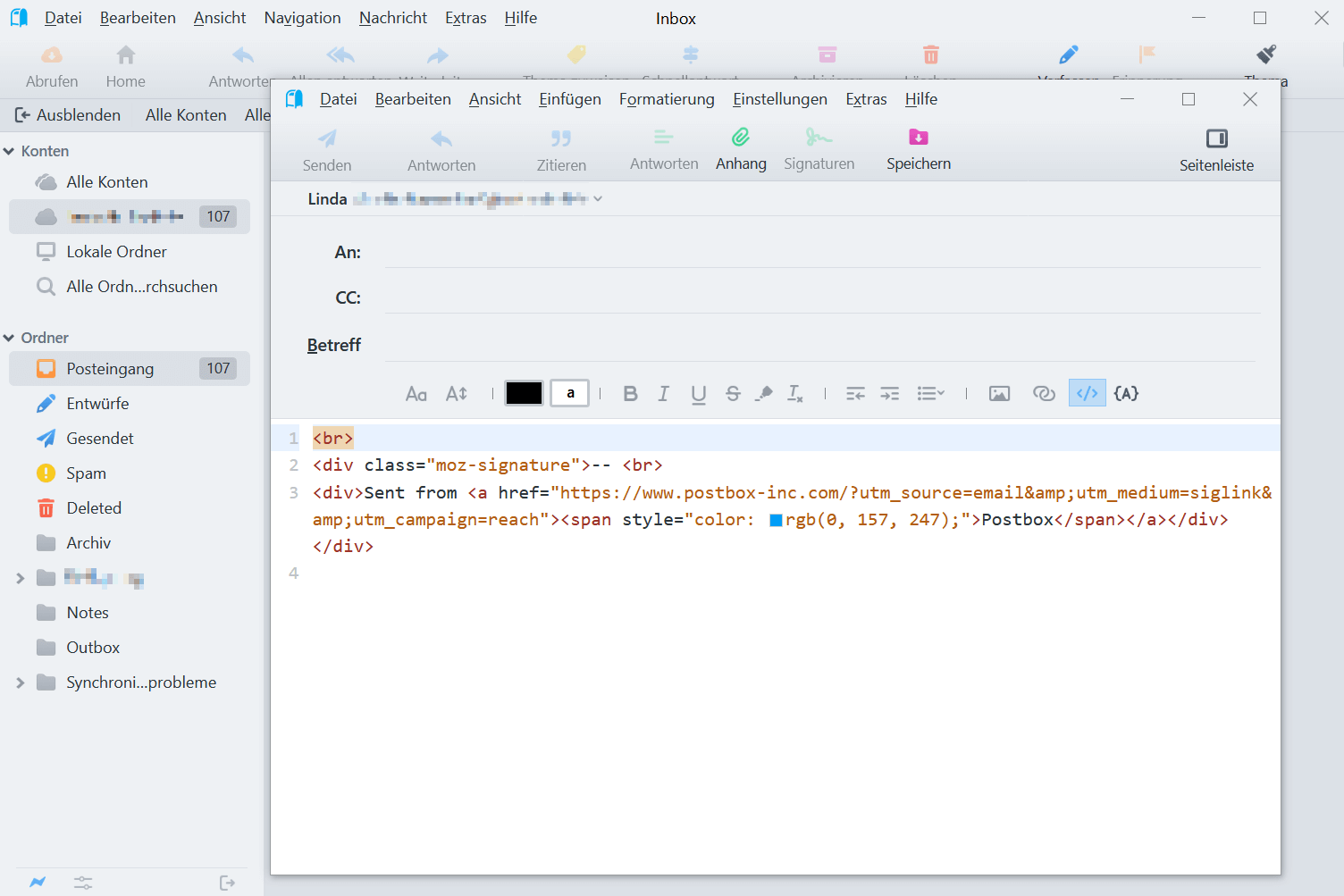The image size is (1344, 896).
Task: Click the placeholder {A} icon
Action: pyautogui.click(x=1126, y=394)
